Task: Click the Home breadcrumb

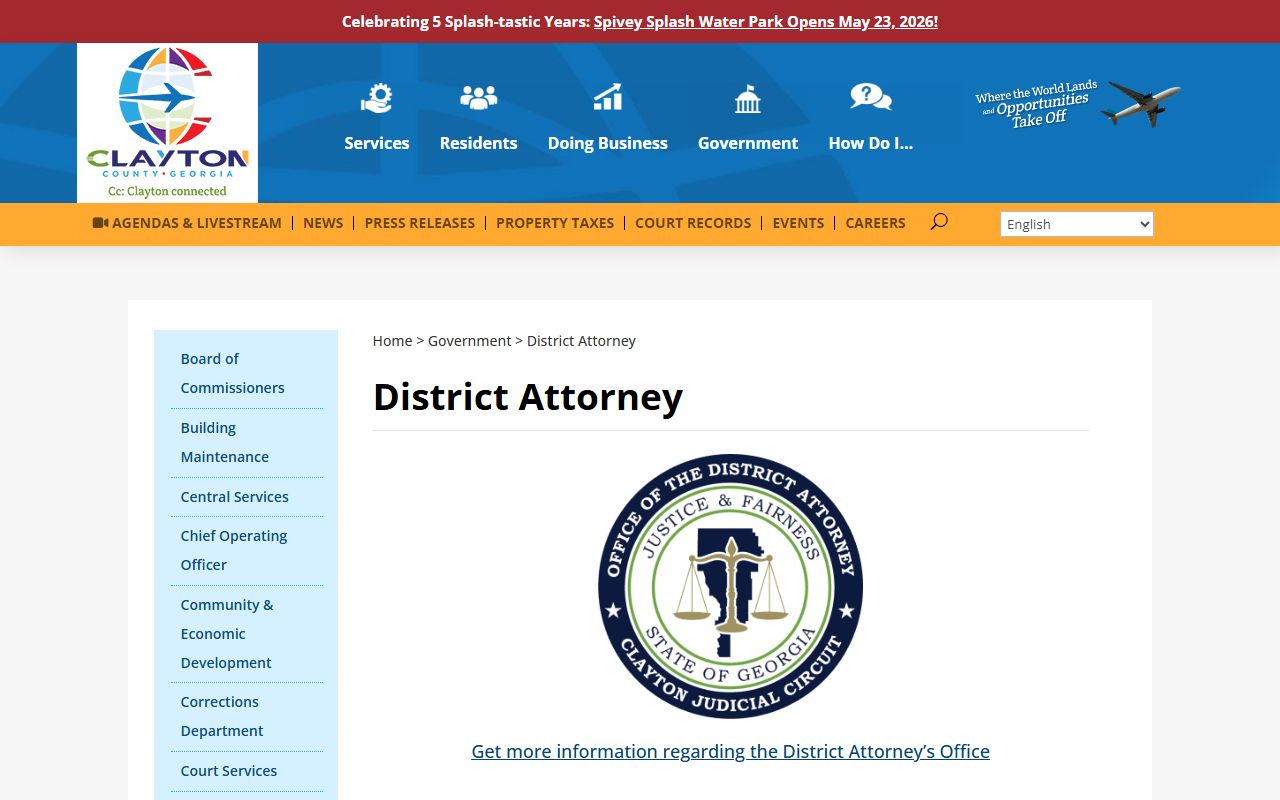Action: 392,341
